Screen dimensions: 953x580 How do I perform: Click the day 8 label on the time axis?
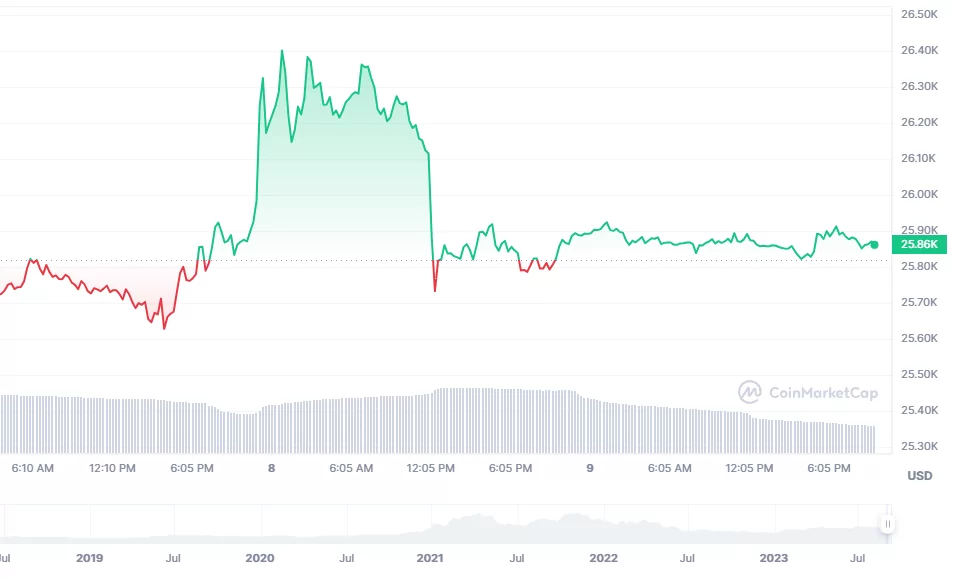[x=271, y=468]
